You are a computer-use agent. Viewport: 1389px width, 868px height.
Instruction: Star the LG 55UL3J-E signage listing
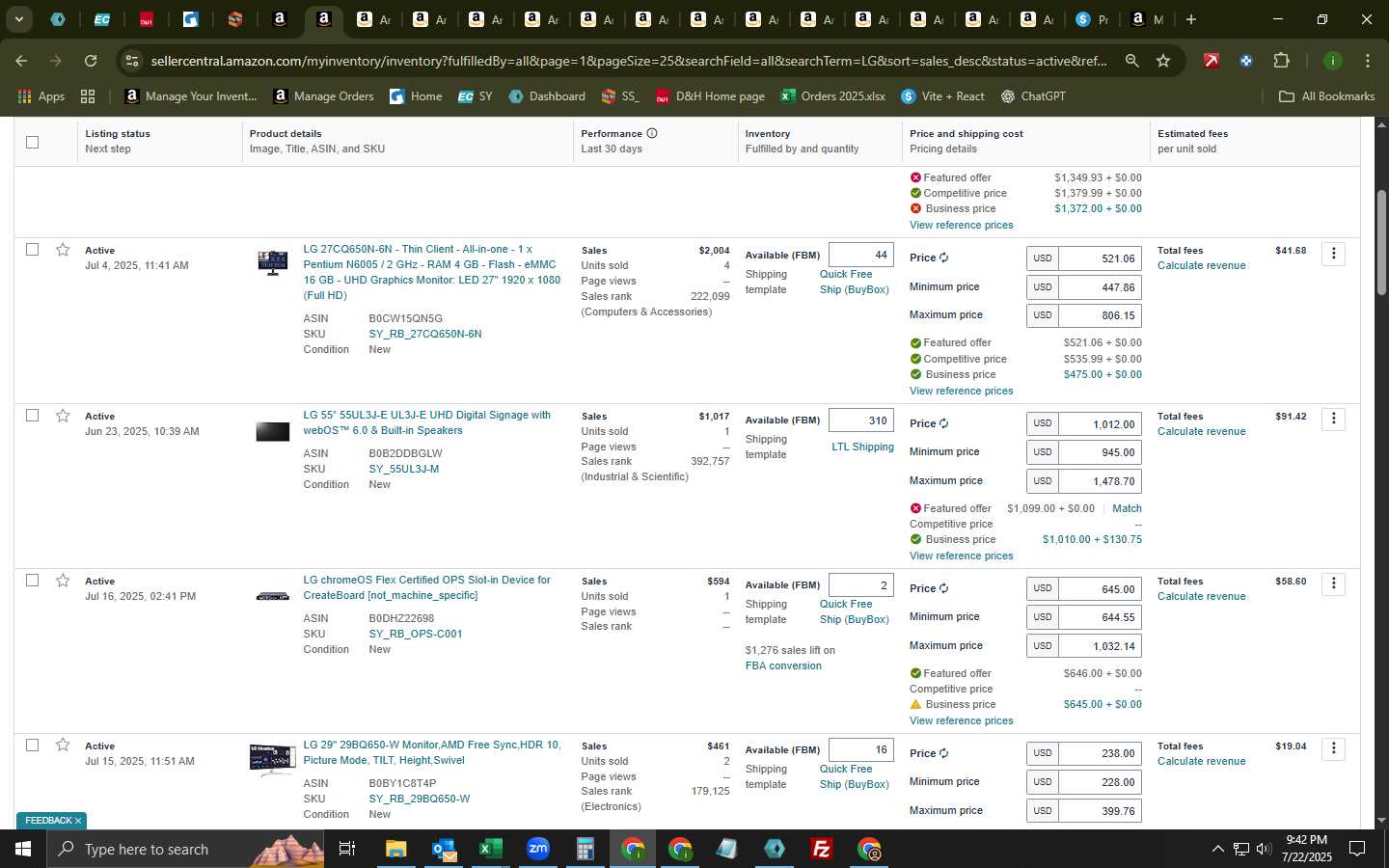pos(63,416)
